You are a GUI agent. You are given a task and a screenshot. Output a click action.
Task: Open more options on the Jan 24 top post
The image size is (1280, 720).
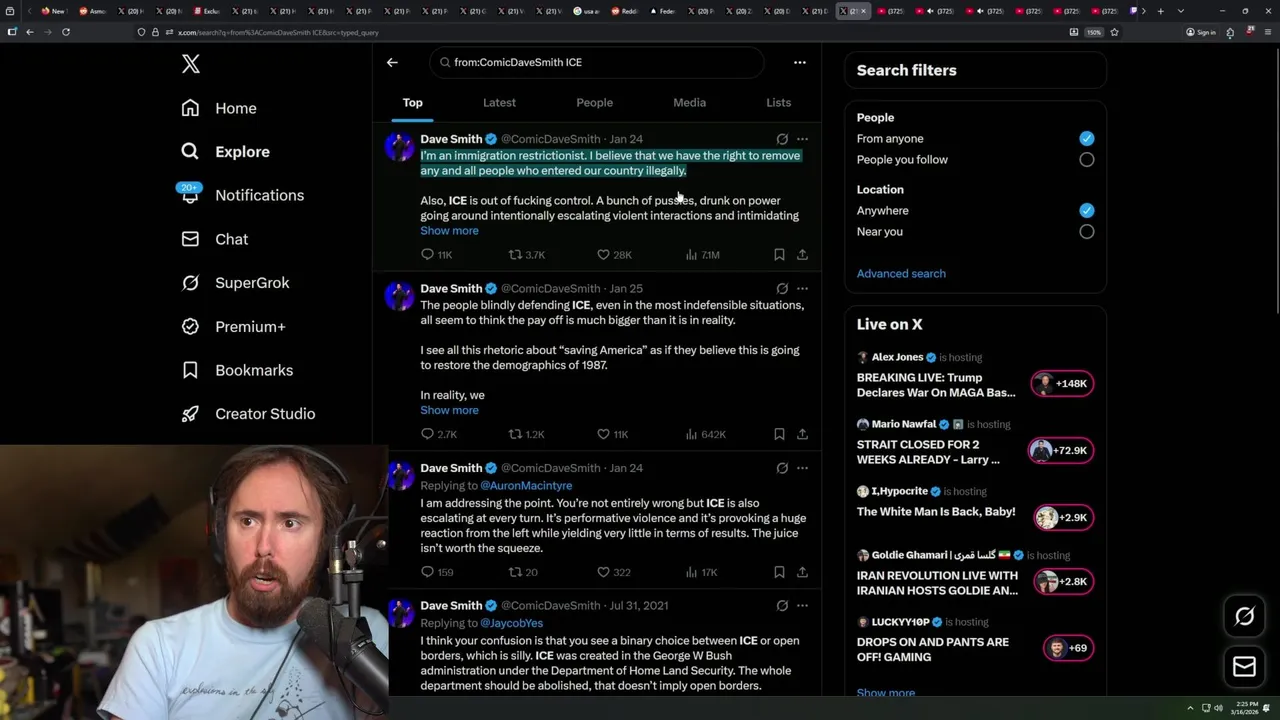pyautogui.click(x=802, y=139)
